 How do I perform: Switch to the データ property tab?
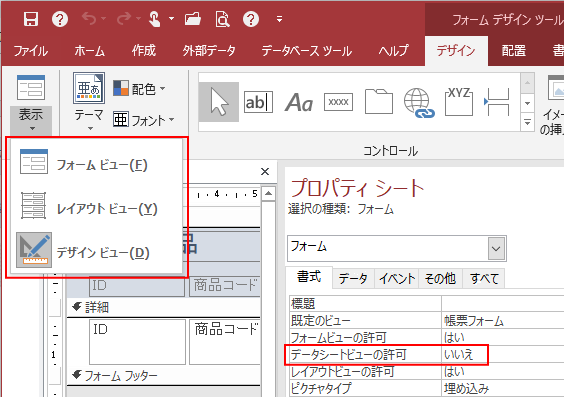[x=353, y=278]
